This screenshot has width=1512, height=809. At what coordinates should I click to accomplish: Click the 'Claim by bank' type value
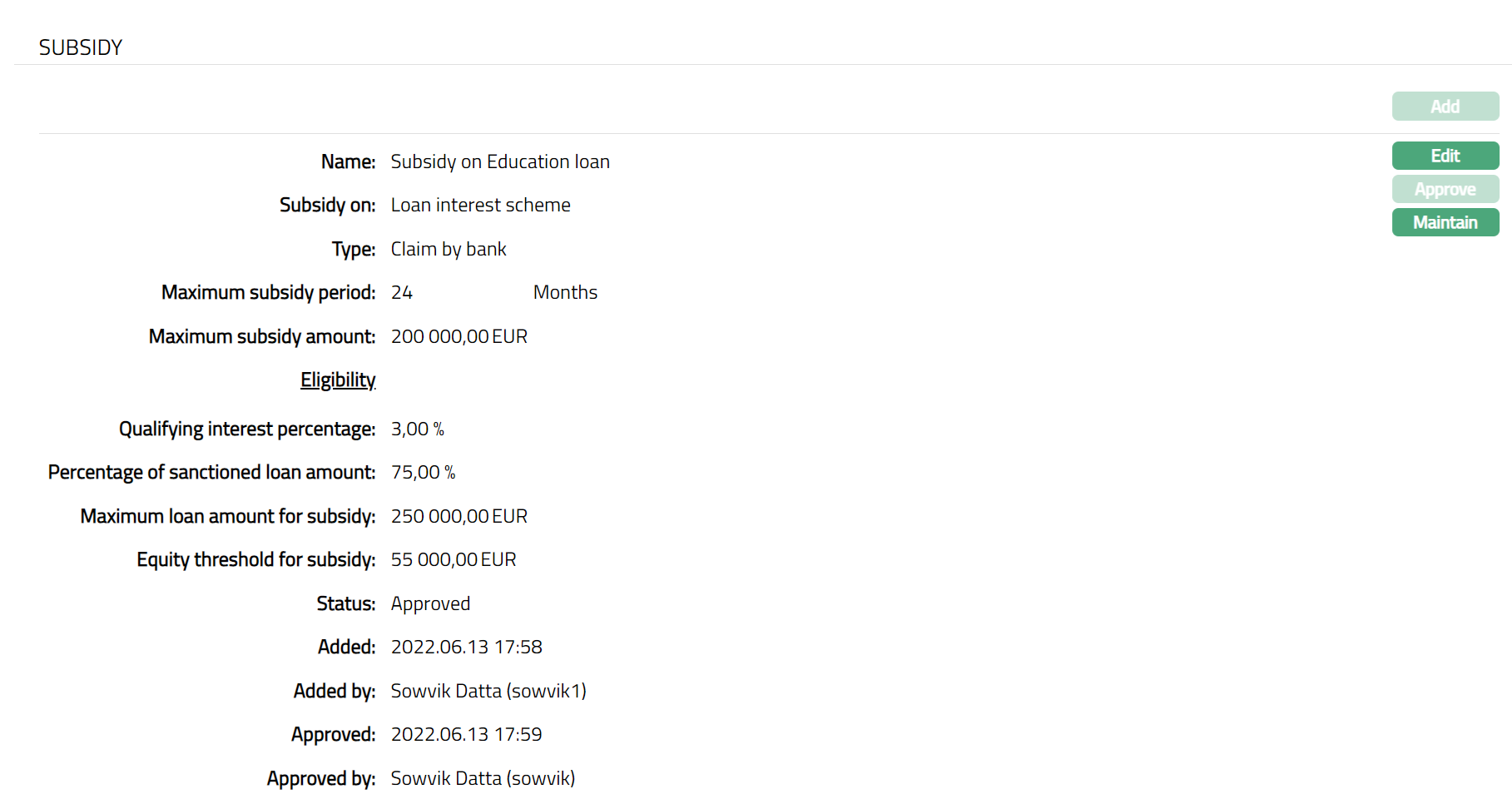(x=448, y=249)
